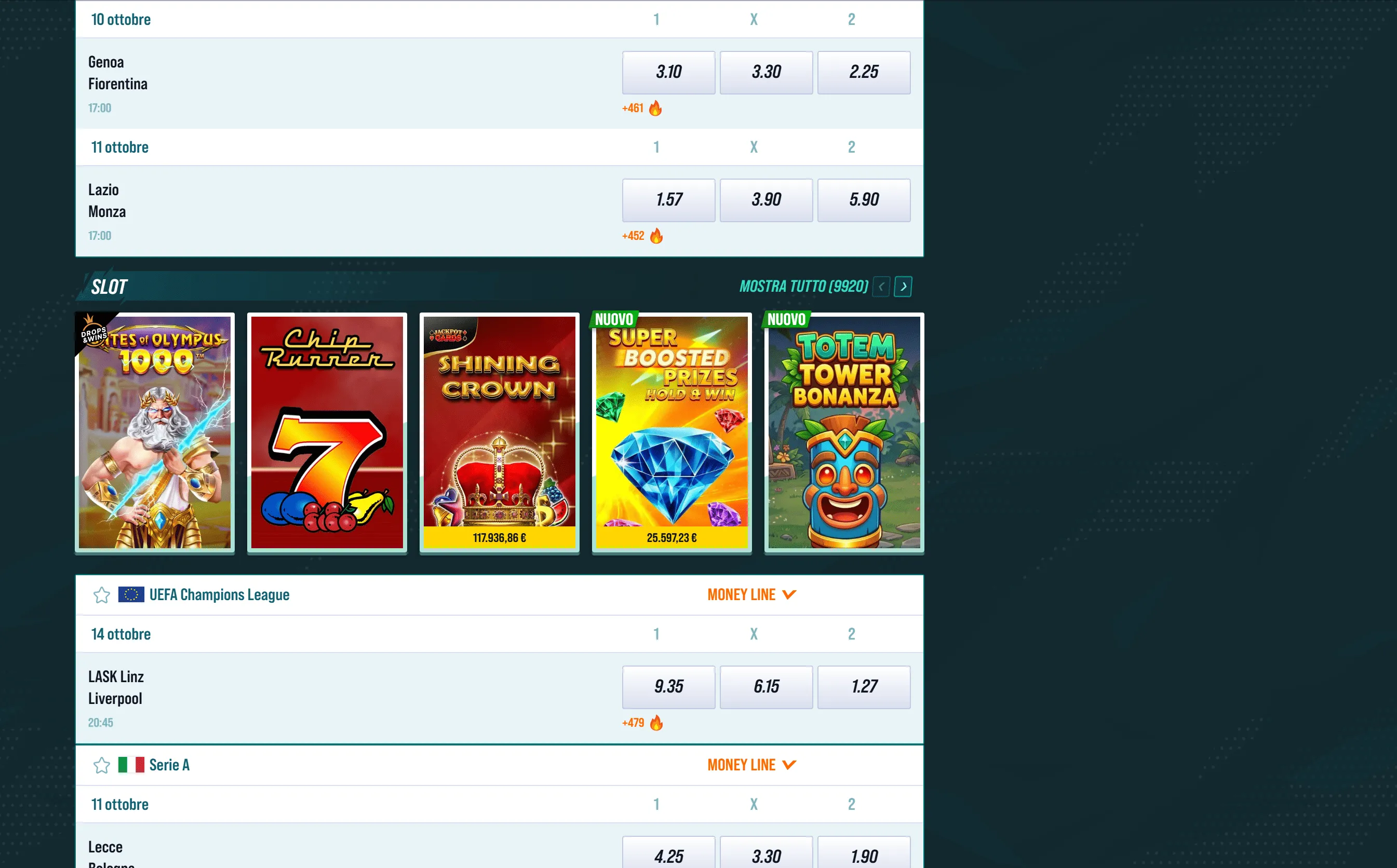Viewport: 1397px width, 868px height.
Task: Click the SLOT section heading
Action: coord(109,287)
